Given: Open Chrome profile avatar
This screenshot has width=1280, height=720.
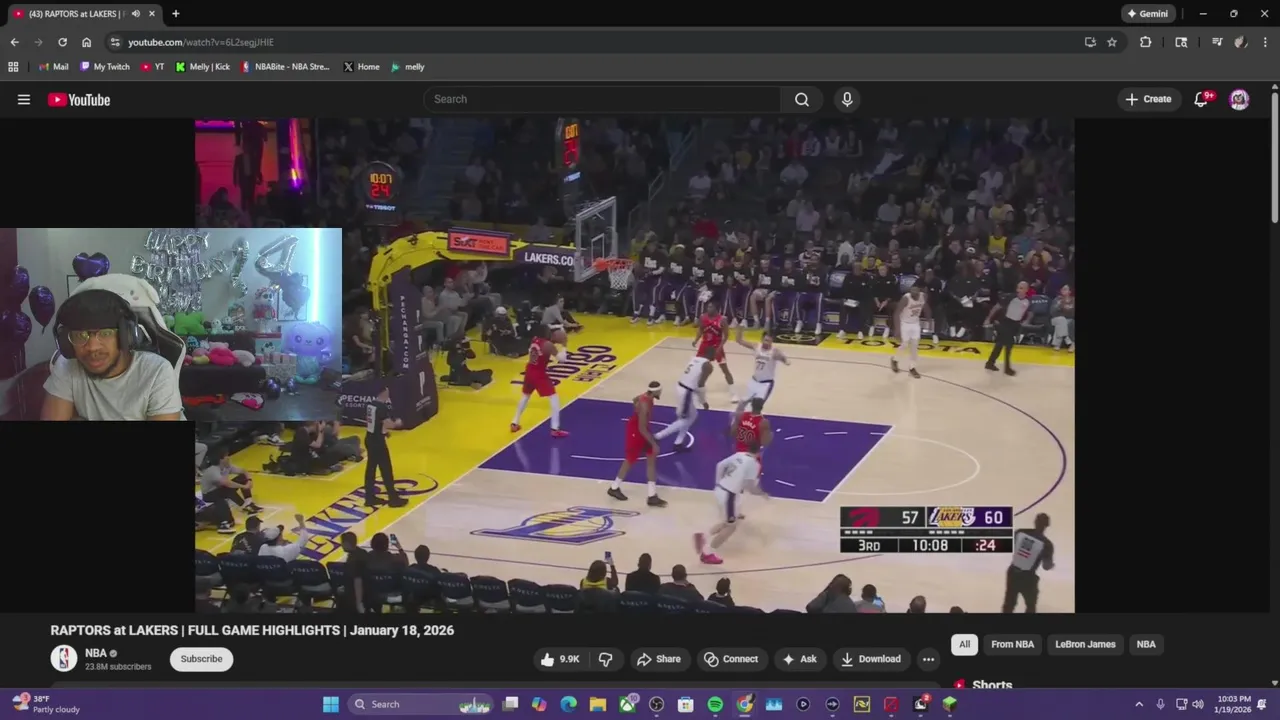Looking at the screenshot, I should point(1241,42).
